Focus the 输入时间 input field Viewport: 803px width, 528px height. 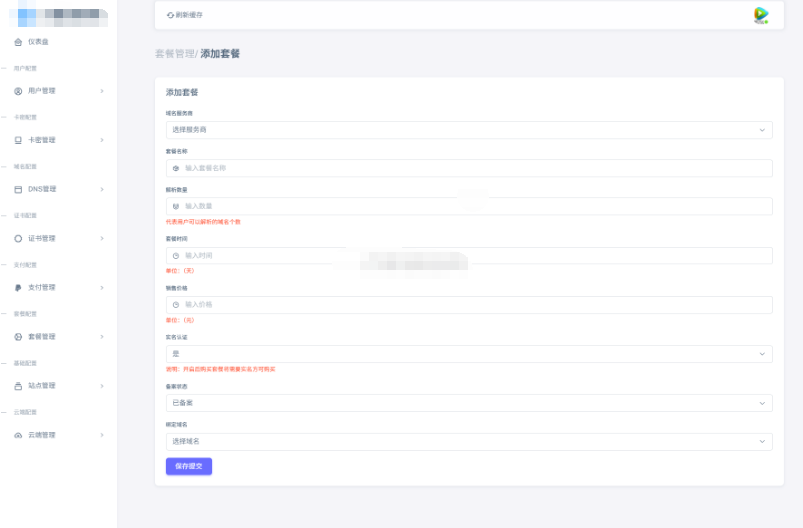(x=469, y=256)
